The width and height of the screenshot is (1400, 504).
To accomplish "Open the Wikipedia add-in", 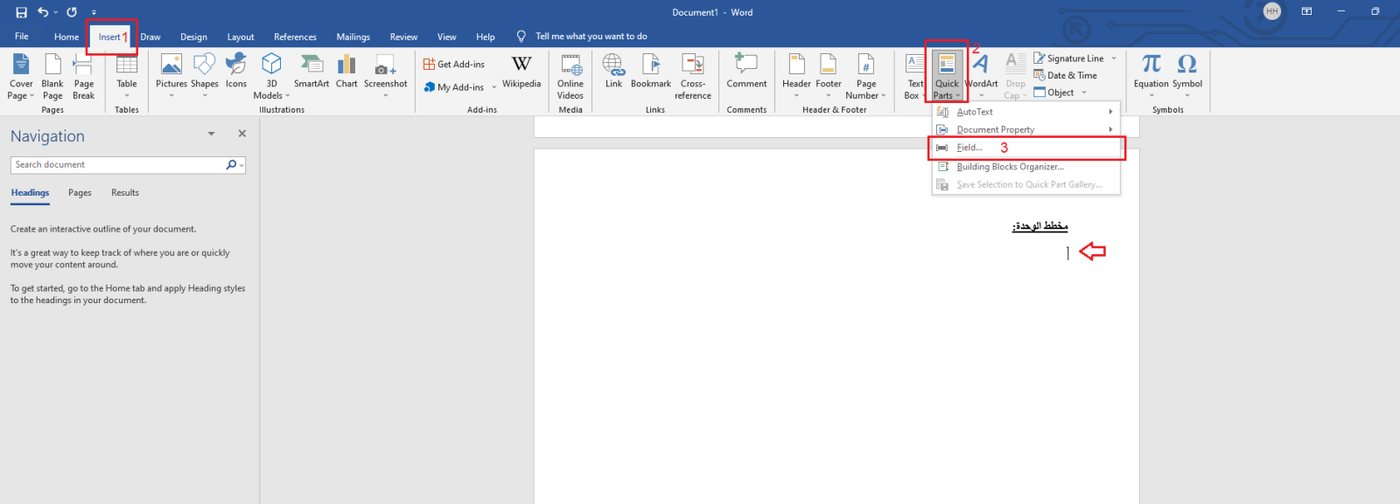I will 521,72.
